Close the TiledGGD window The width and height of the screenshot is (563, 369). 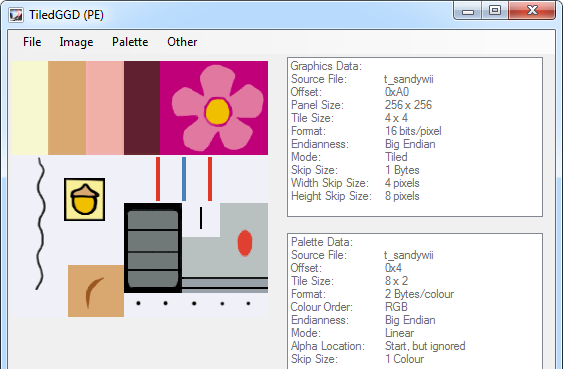(x=532, y=11)
